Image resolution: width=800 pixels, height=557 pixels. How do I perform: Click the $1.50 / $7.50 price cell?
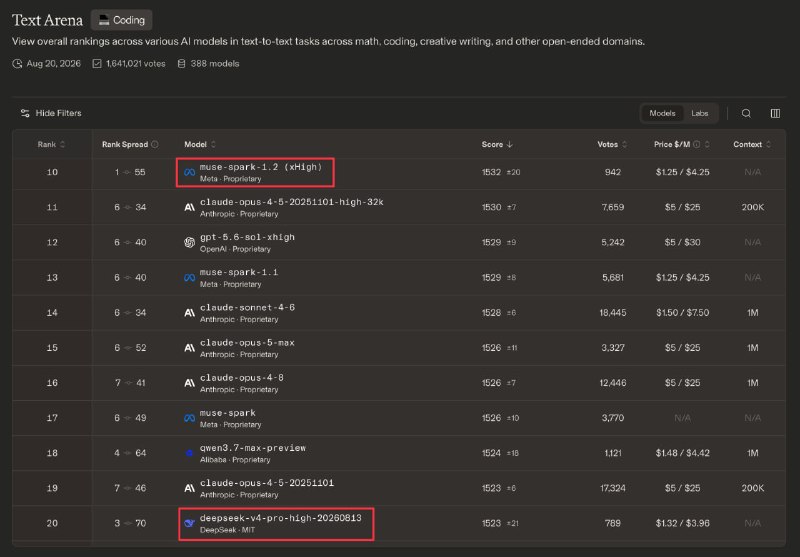click(x=682, y=313)
